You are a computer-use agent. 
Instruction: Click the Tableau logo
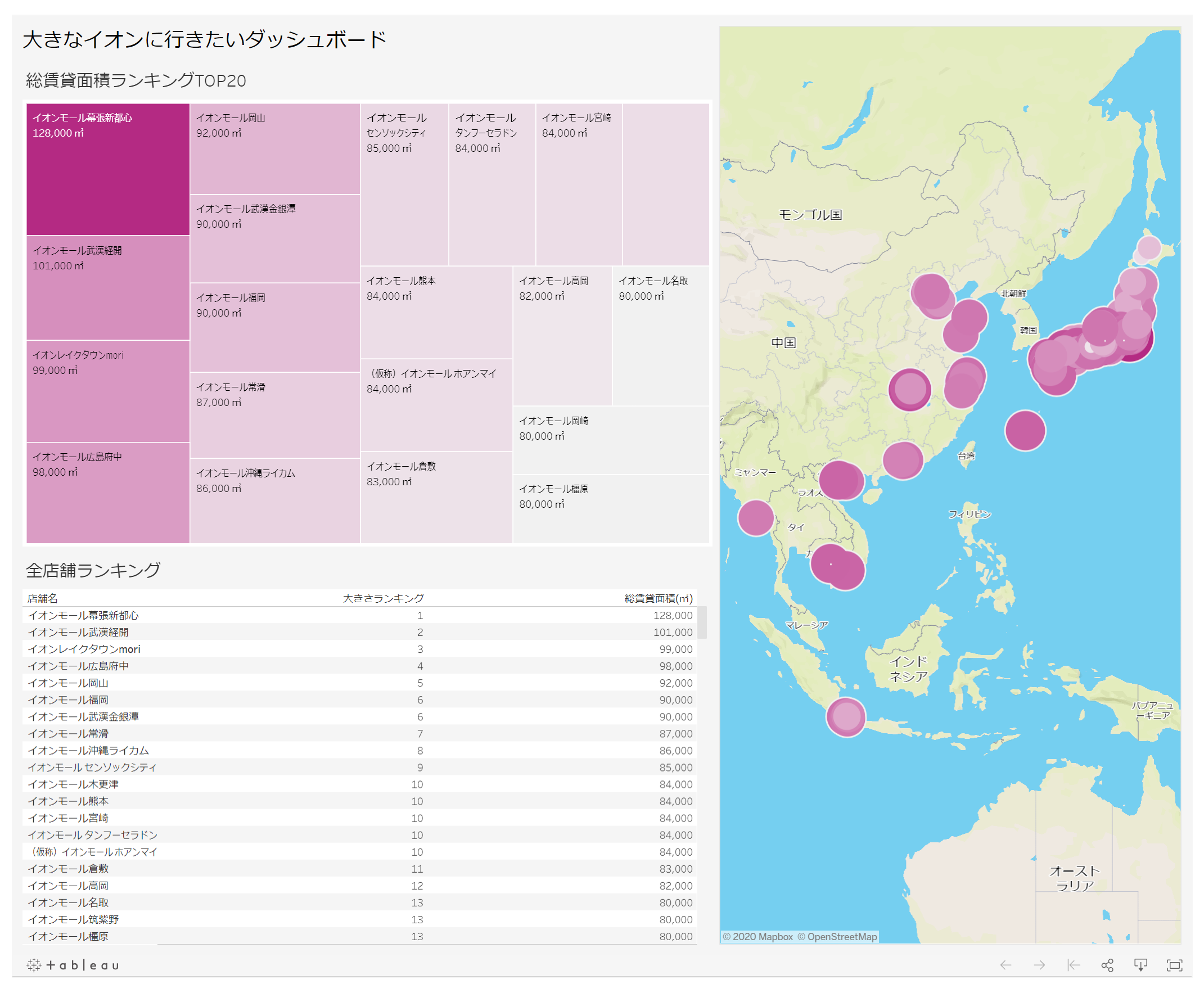point(73,965)
